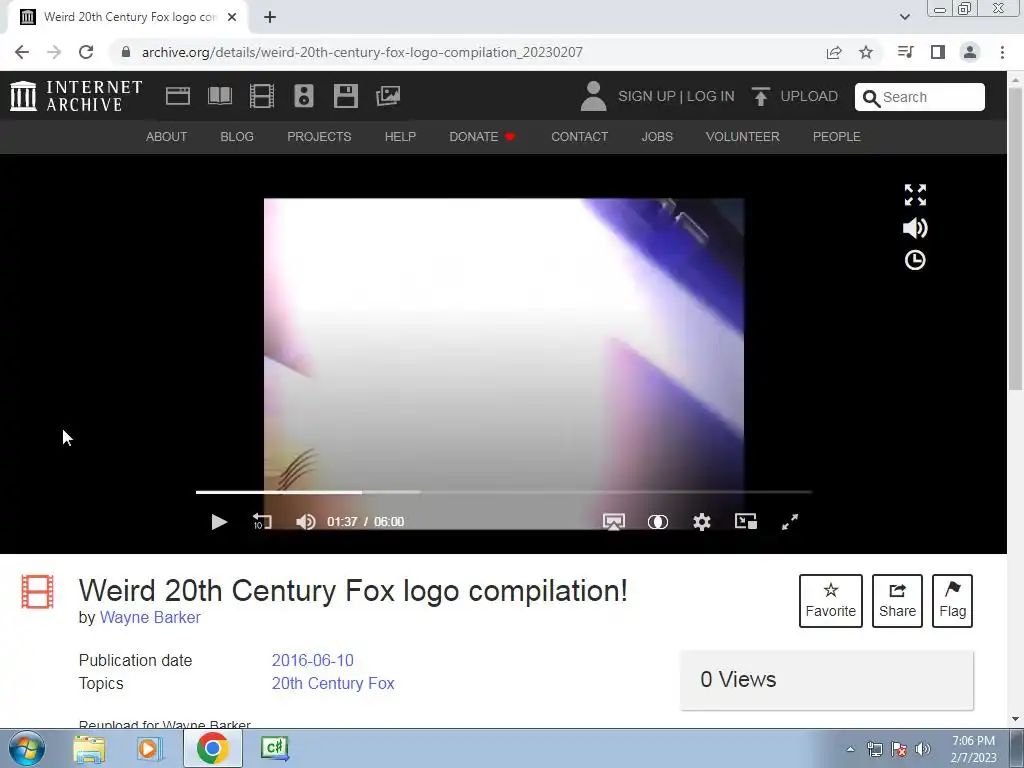
Task: Click the LOG IN link
Action: [x=711, y=96]
